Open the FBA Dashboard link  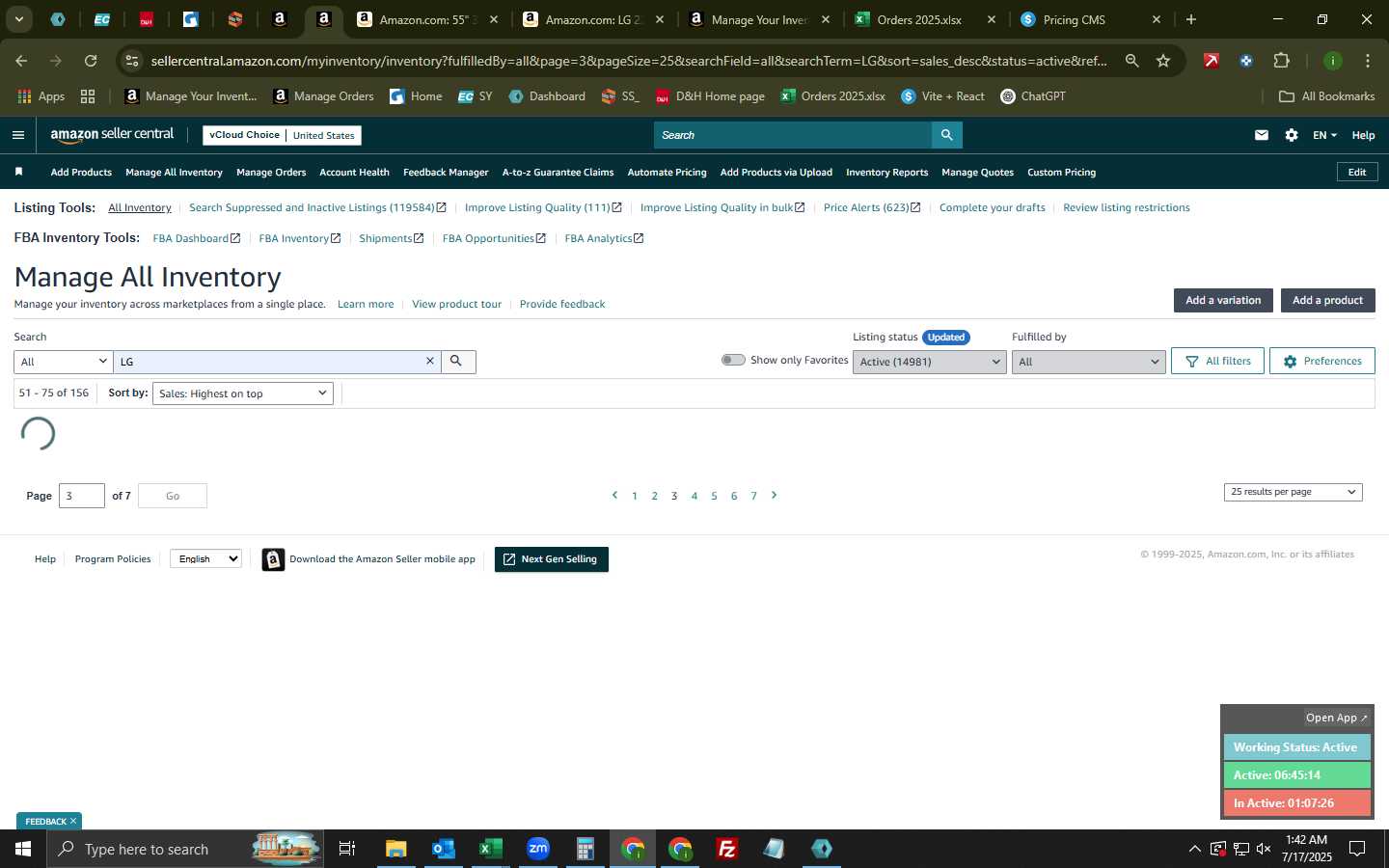tap(197, 238)
